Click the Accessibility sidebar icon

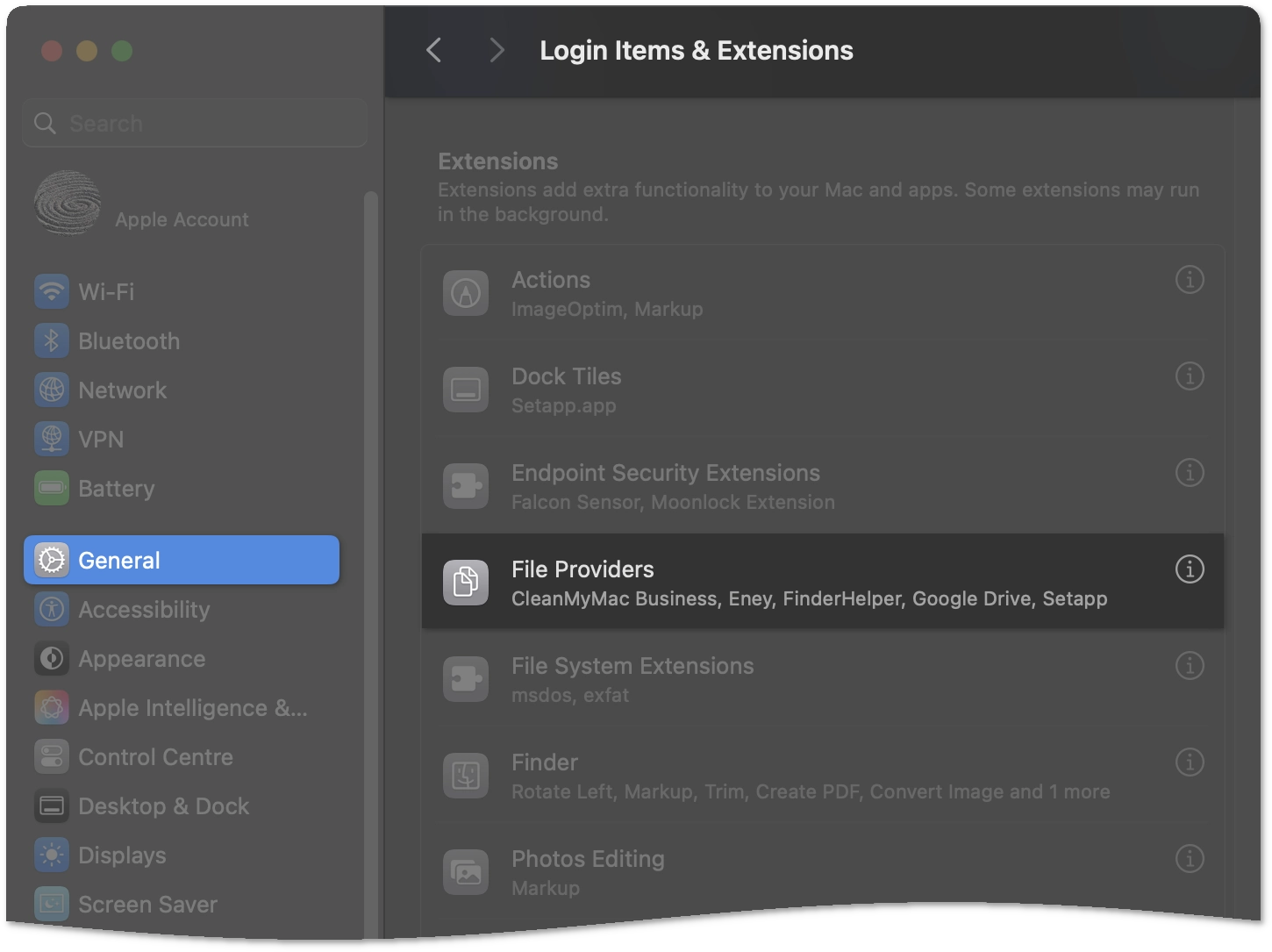[52, 609]
